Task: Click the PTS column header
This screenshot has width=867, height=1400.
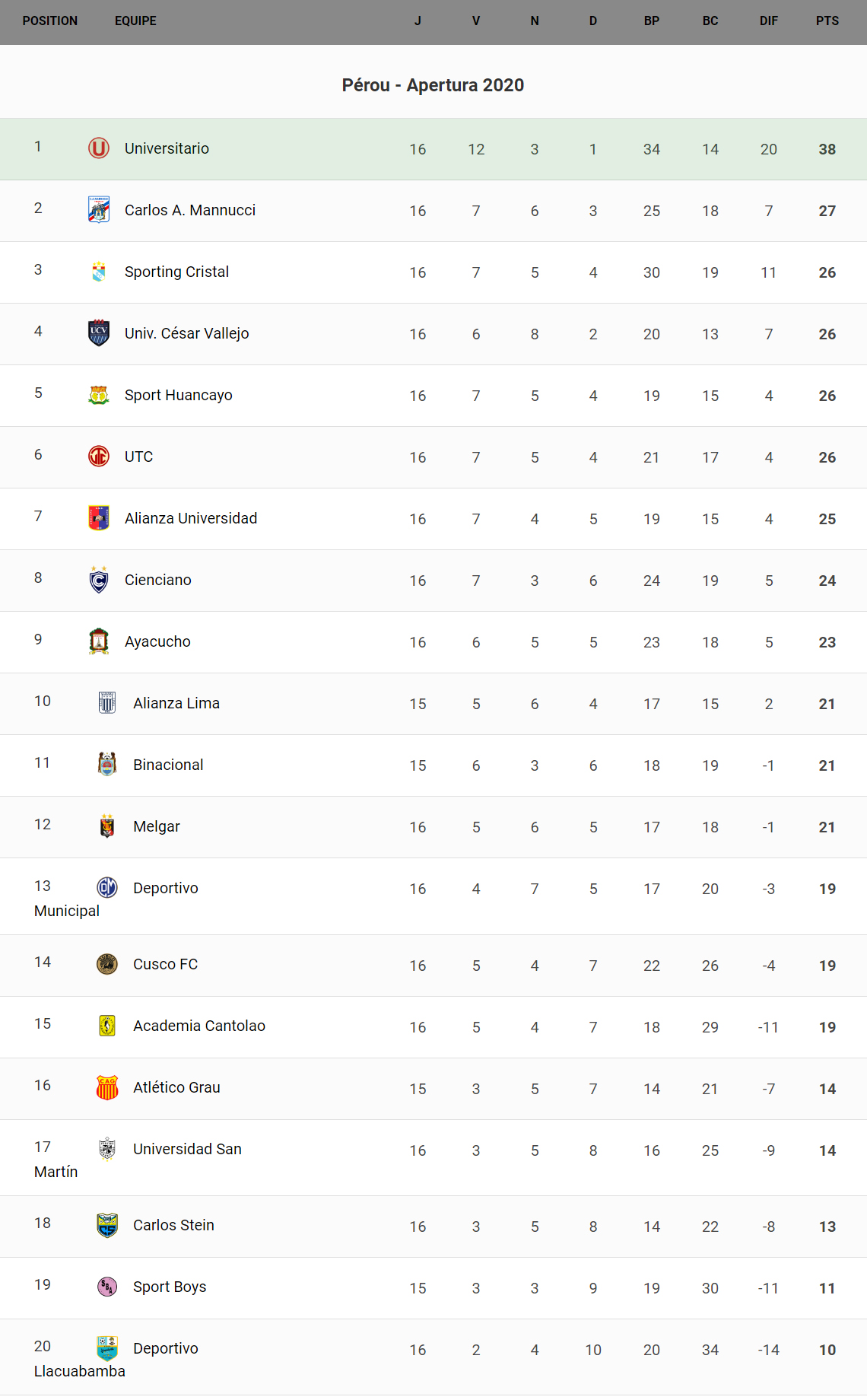Action: (827, 21)
